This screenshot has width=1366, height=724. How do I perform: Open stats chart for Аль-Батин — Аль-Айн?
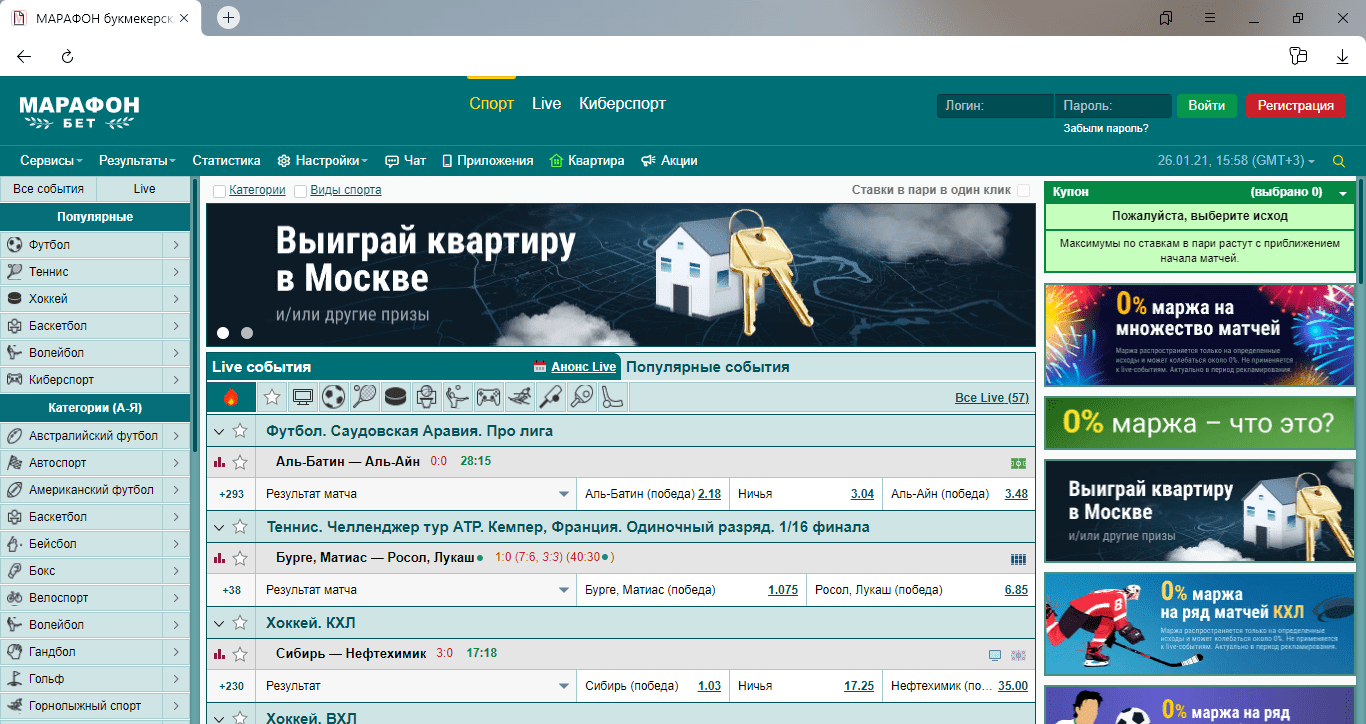(x=220, y=462)
